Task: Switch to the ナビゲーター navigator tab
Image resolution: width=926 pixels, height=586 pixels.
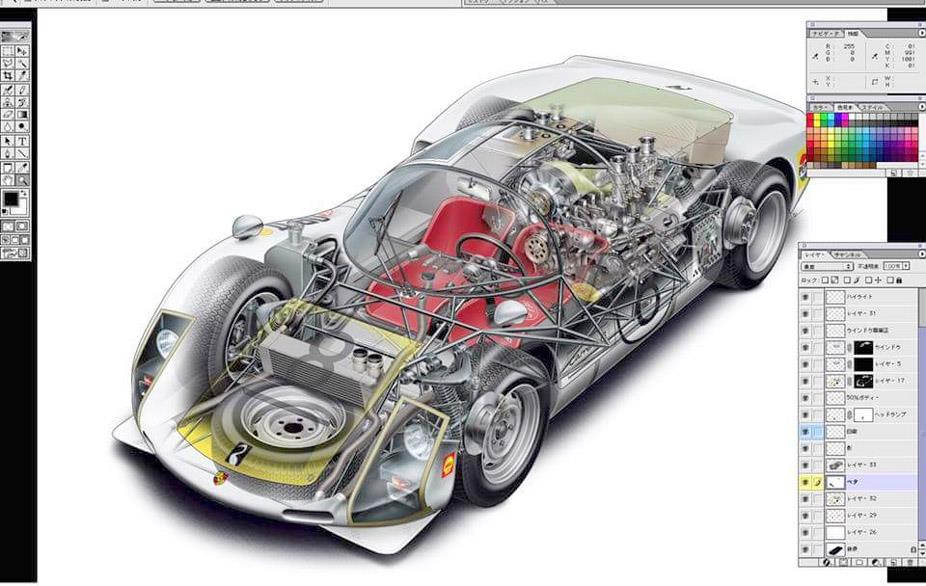Action: [826, 34]
